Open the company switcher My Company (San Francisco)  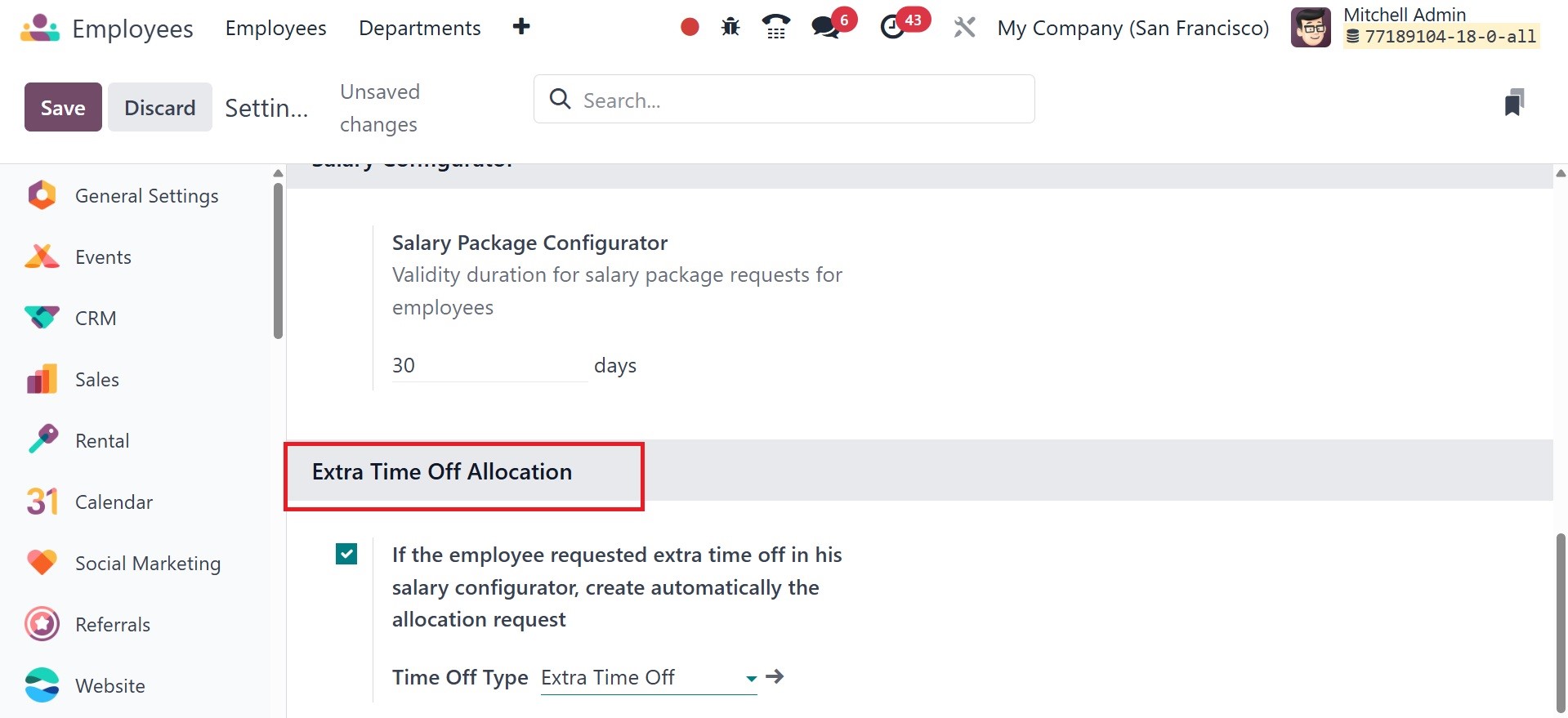pyautogui.click(x=1132, y=28)
